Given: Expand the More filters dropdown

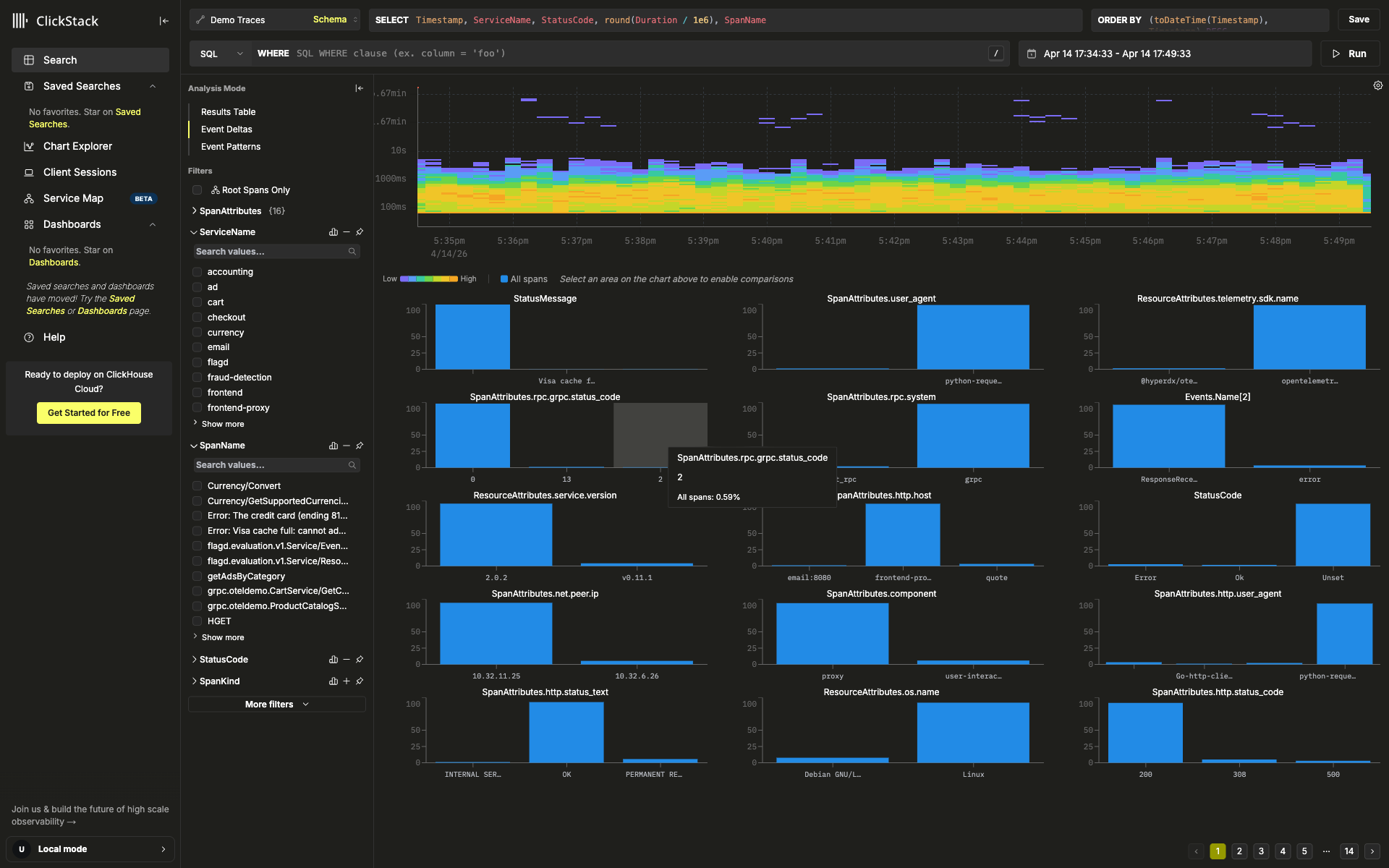Looking at the screenshot, I should (276, 705).
